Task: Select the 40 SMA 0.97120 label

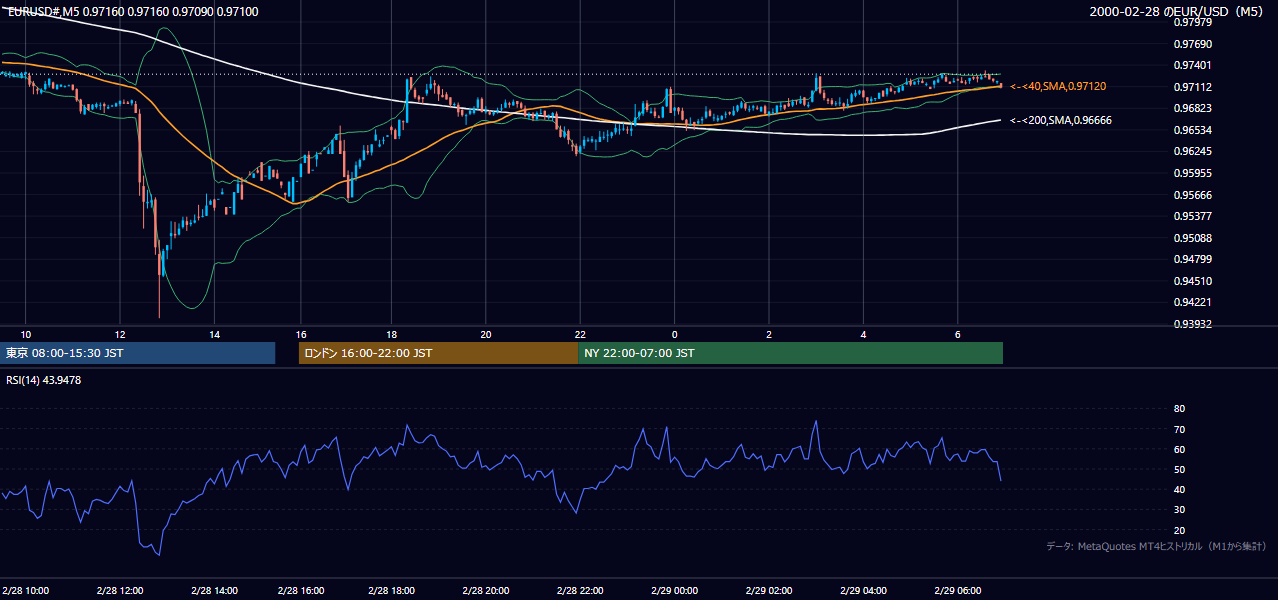Action: 1058,87
